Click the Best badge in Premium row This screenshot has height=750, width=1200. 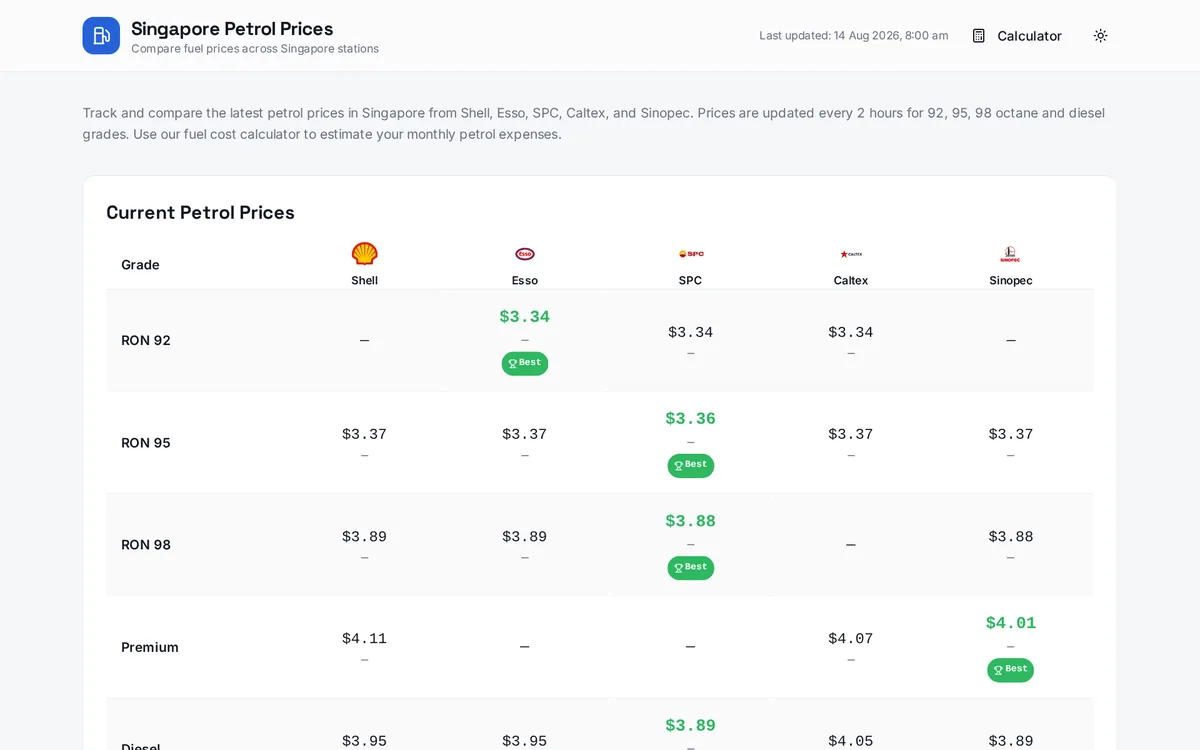1011,669
